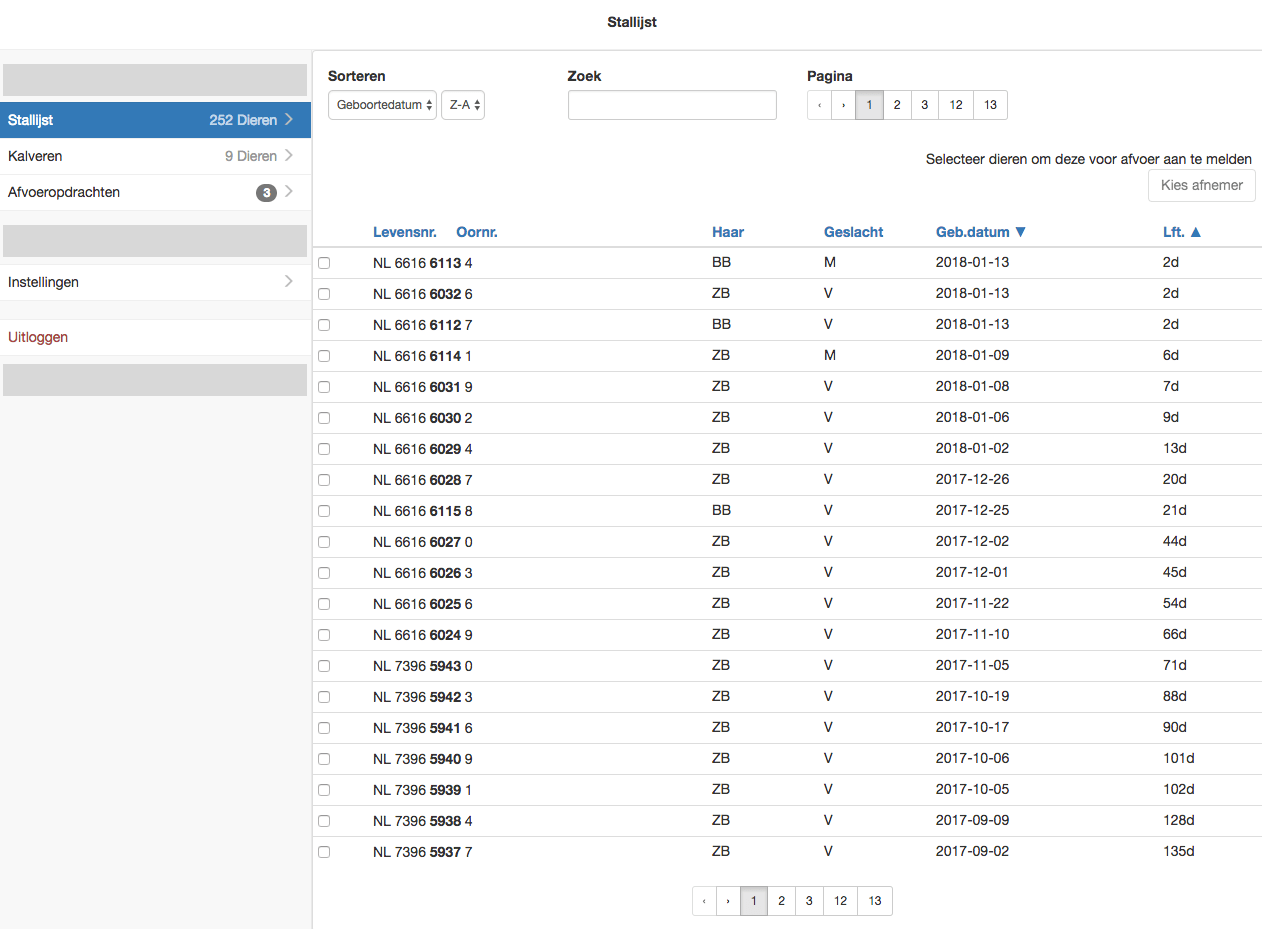Open Stallijst in the sidebar
The height and width of the screenshot is (929, 1262).
[x=155, y=120]
